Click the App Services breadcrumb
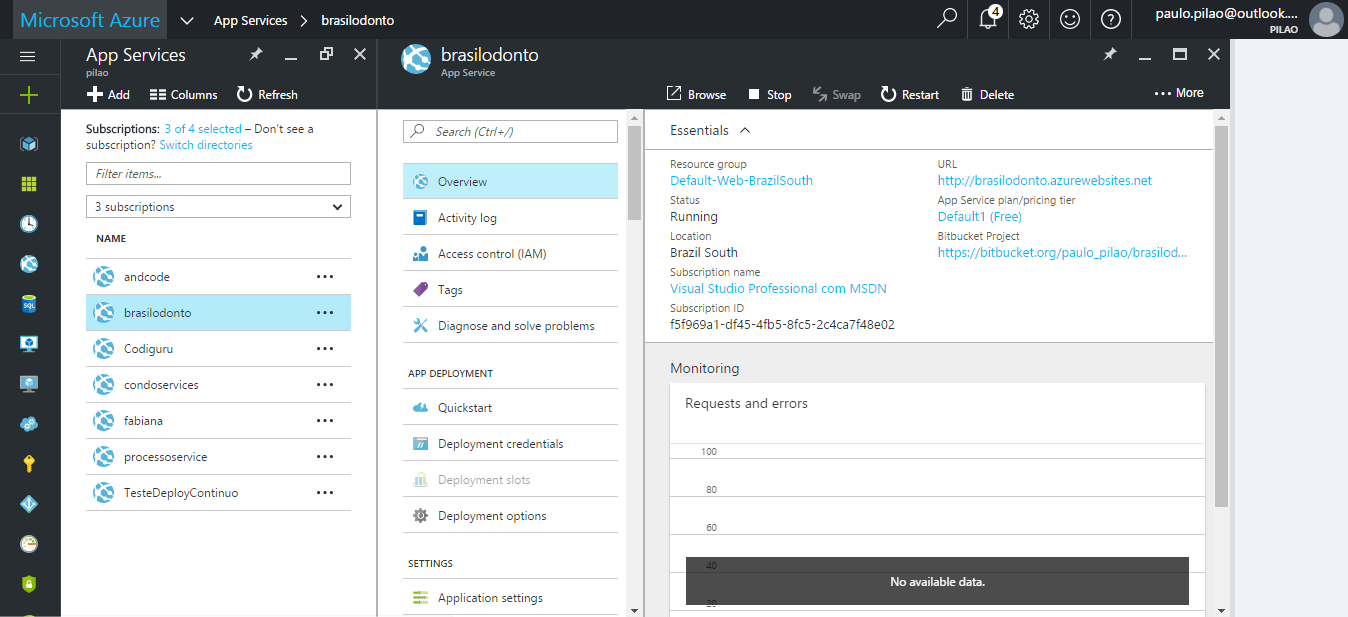Viewport: 1348px width, 617px height. [250, 20]
